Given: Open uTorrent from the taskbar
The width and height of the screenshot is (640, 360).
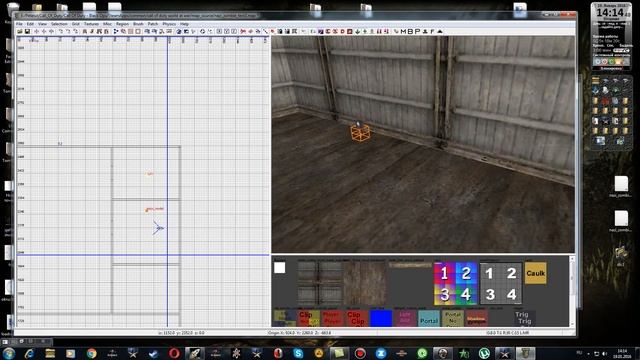Looking at the screenshot, I should click(484, 353).
